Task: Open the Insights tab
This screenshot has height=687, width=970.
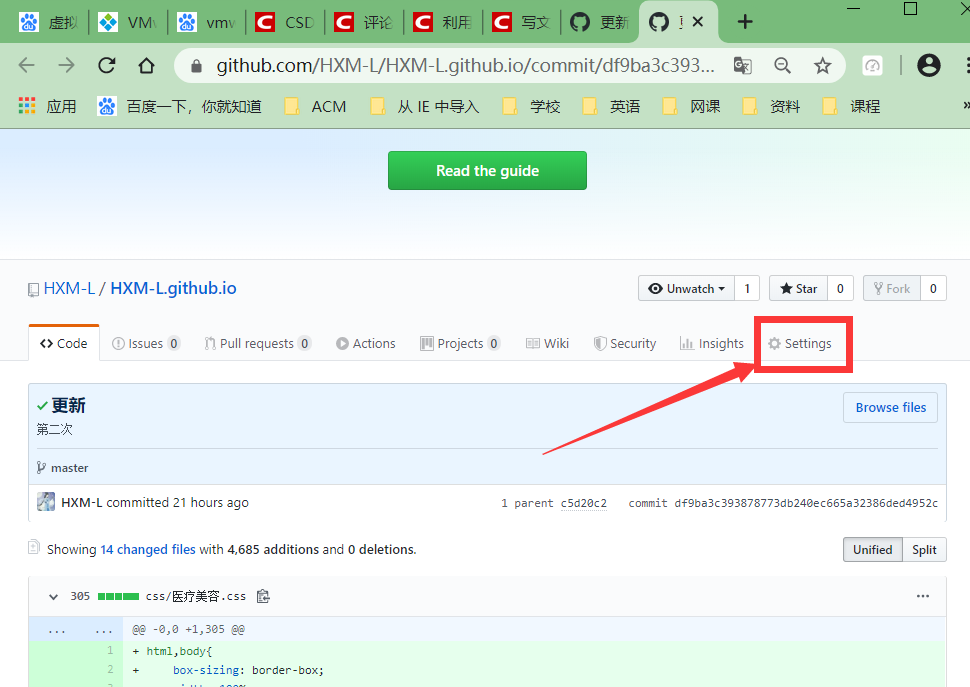Action: pos(711,343)
